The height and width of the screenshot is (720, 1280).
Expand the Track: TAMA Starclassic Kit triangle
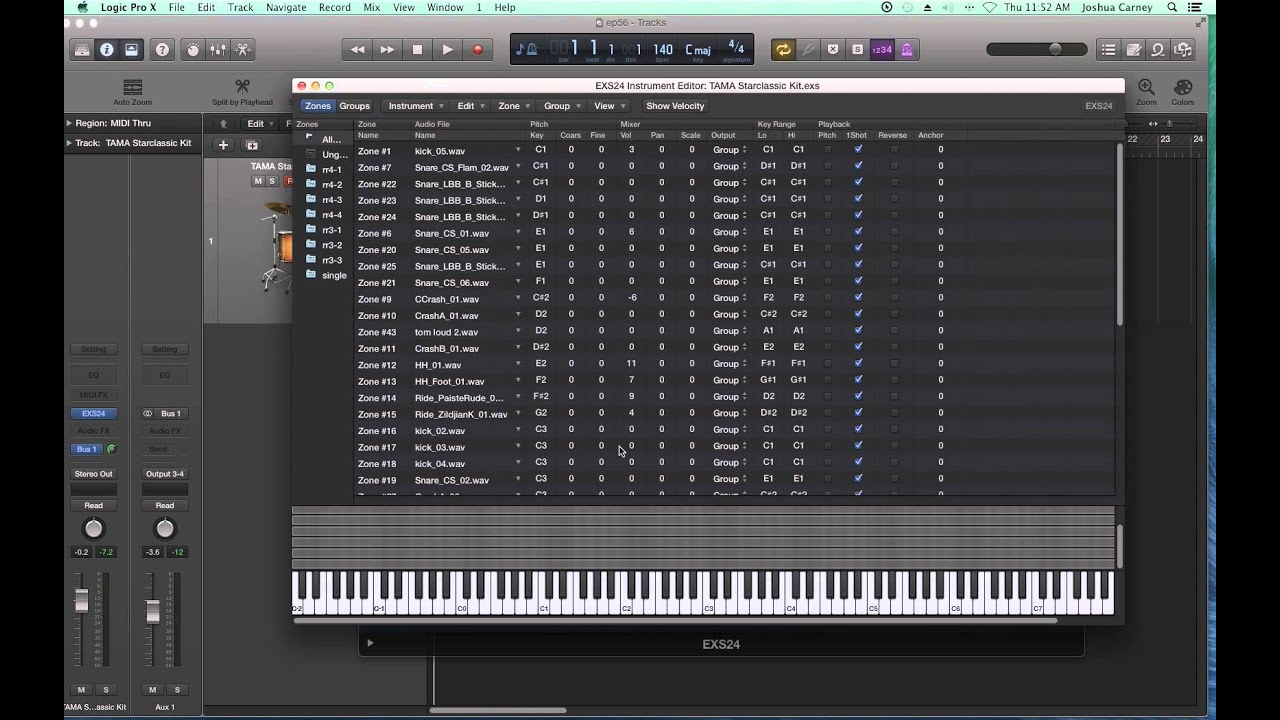pos(69,143)
